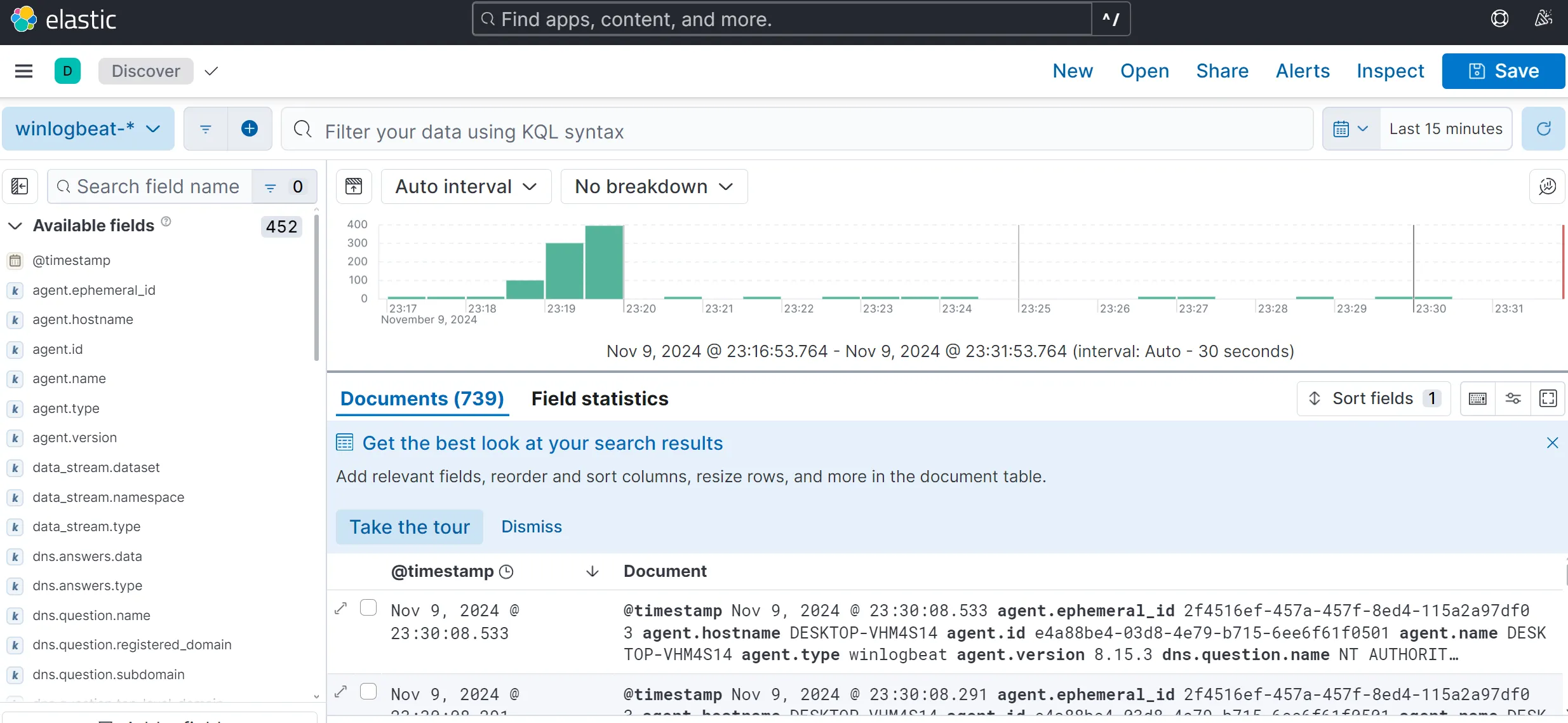The height and width of the screenshot is (723, 1568).
Task: Open the Inspect menu item
Action: (1390, 71)
